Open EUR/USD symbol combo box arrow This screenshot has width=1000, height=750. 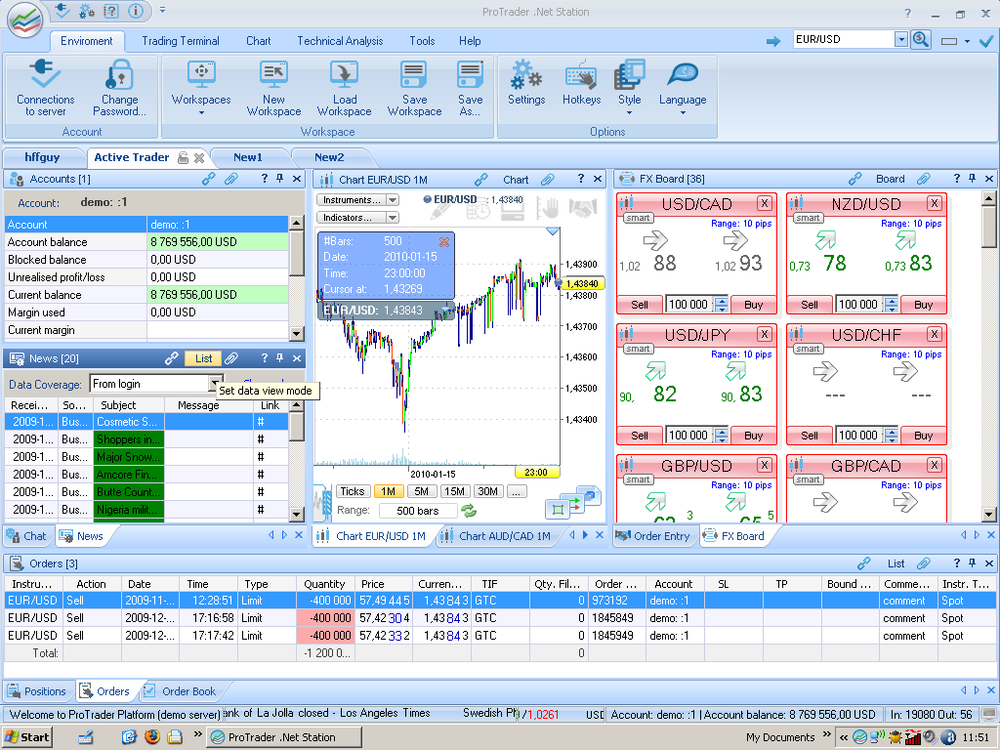pyautogui.click(x=901, y=40)
